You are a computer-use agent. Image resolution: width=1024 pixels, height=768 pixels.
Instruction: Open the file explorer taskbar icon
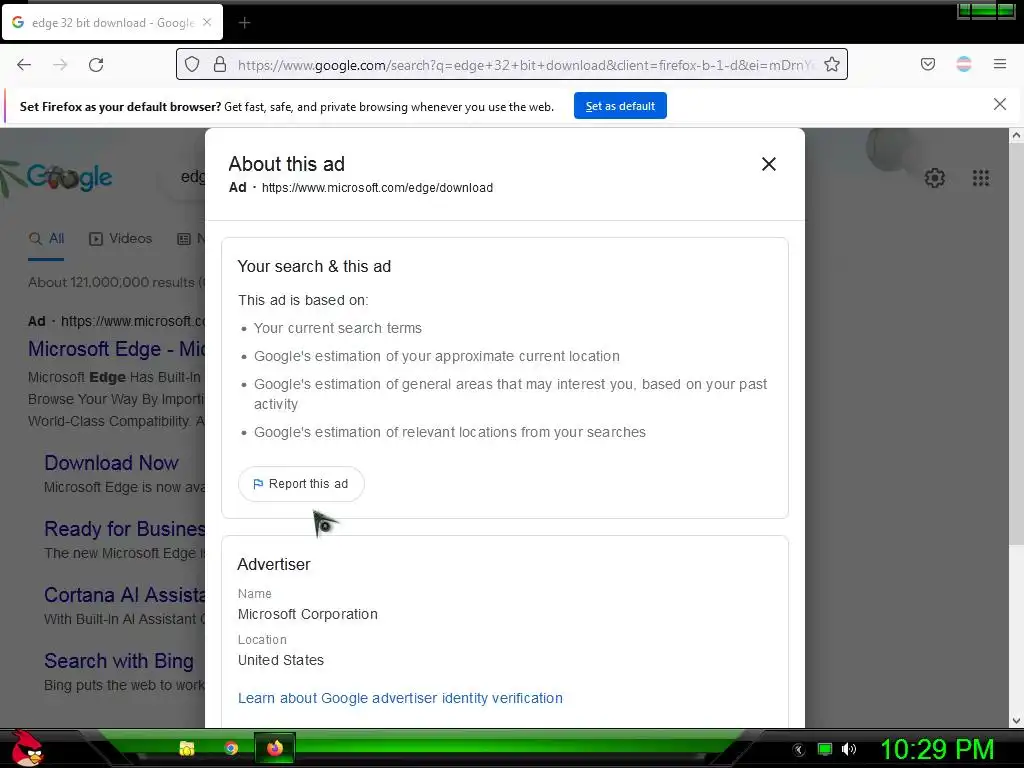[x=187, y=748]
